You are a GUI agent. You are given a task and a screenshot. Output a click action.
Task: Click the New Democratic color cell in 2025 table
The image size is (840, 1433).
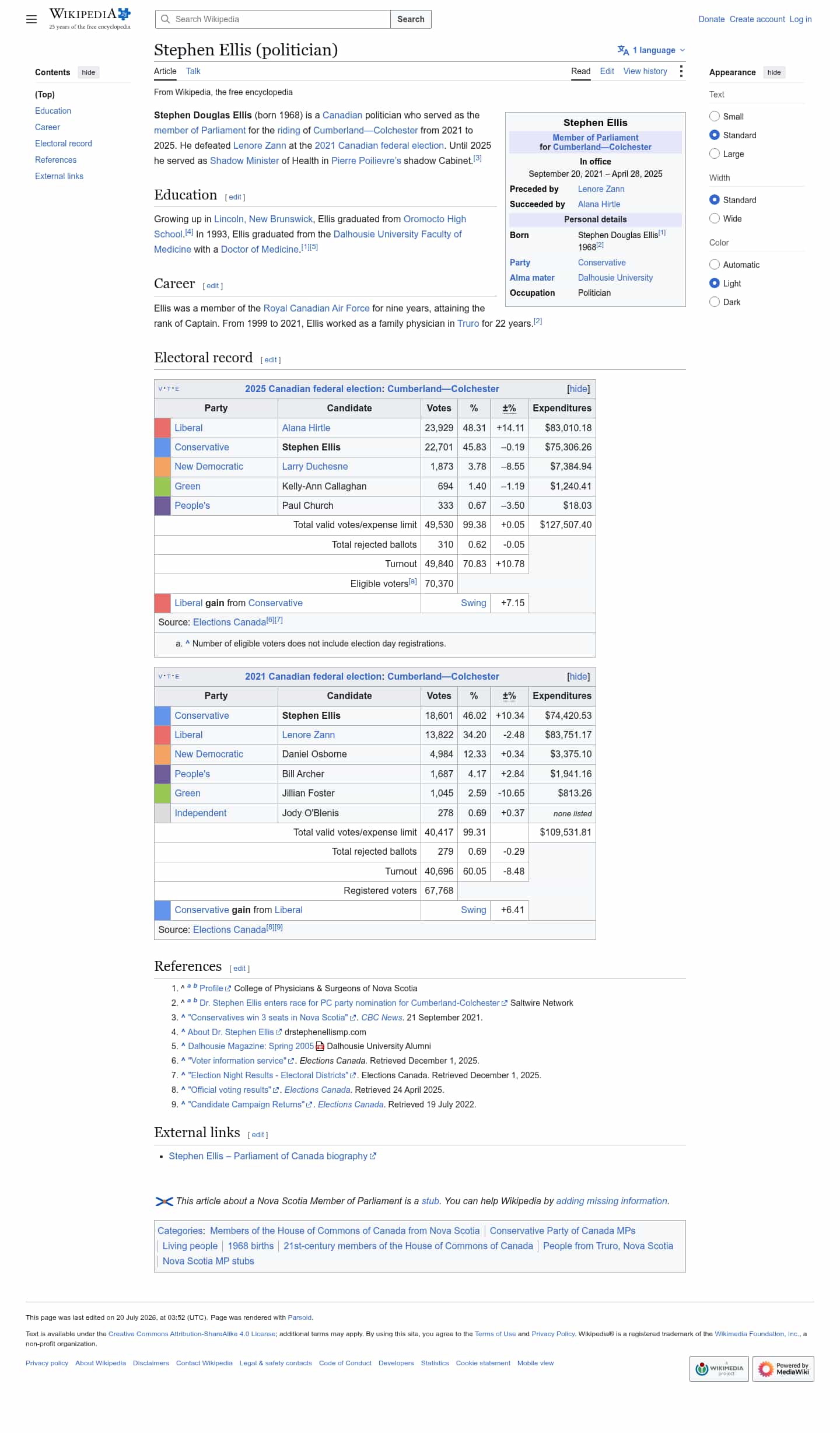click(162, 467)
